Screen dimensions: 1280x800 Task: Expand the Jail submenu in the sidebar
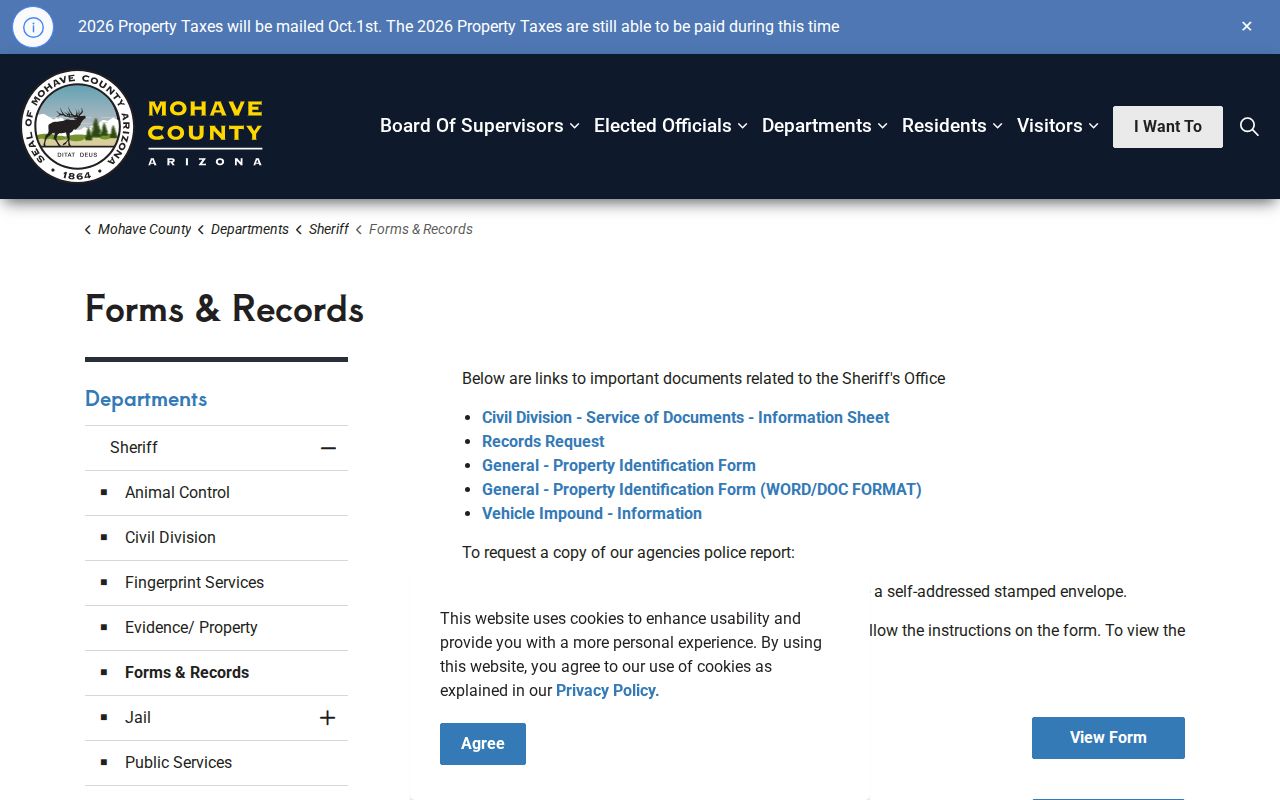click(x=327, y=718)
